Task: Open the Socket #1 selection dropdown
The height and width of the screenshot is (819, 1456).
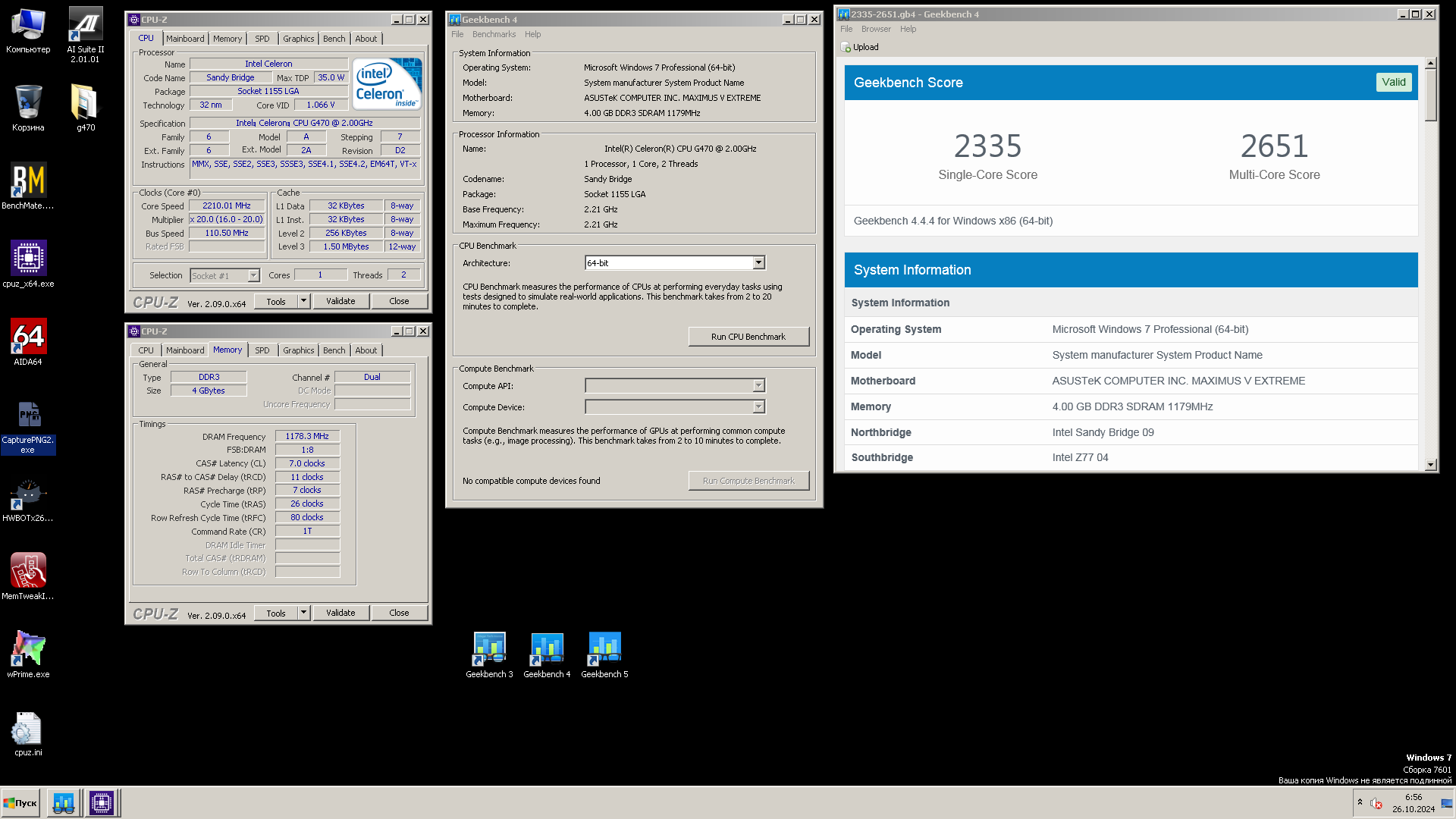Action: [x=225, y=275]
